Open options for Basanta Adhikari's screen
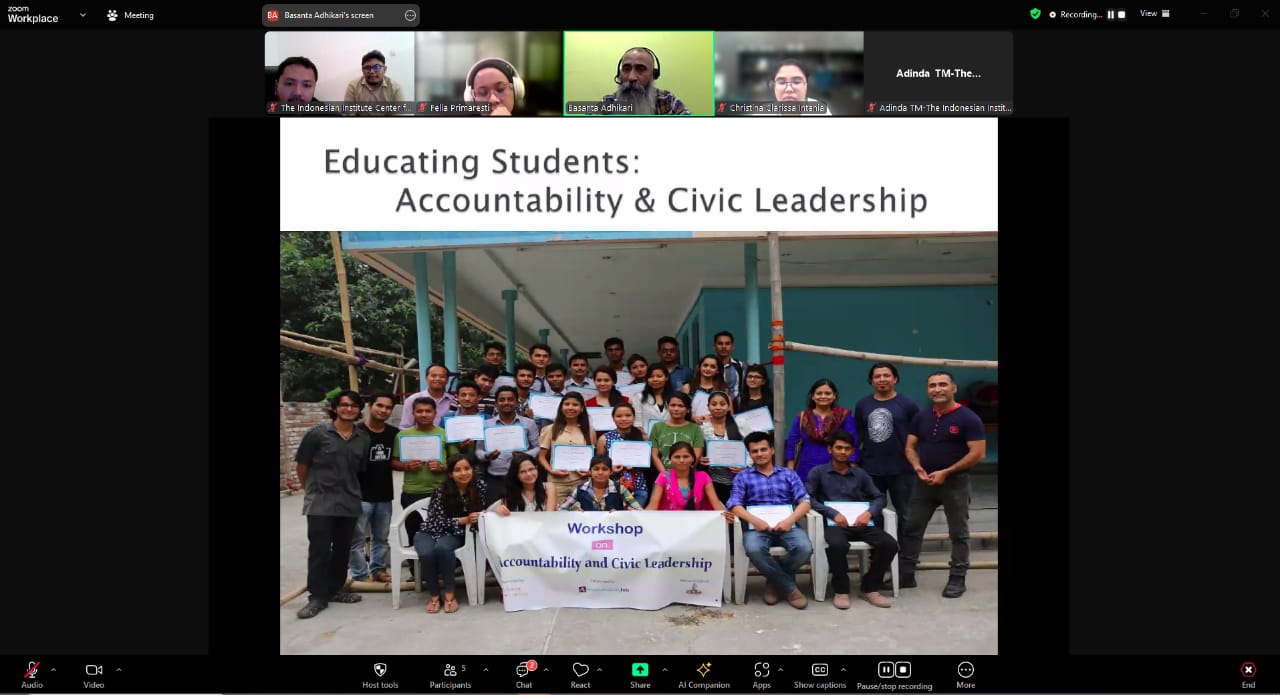Screen dimensions: 1280x695 point(410,15)
